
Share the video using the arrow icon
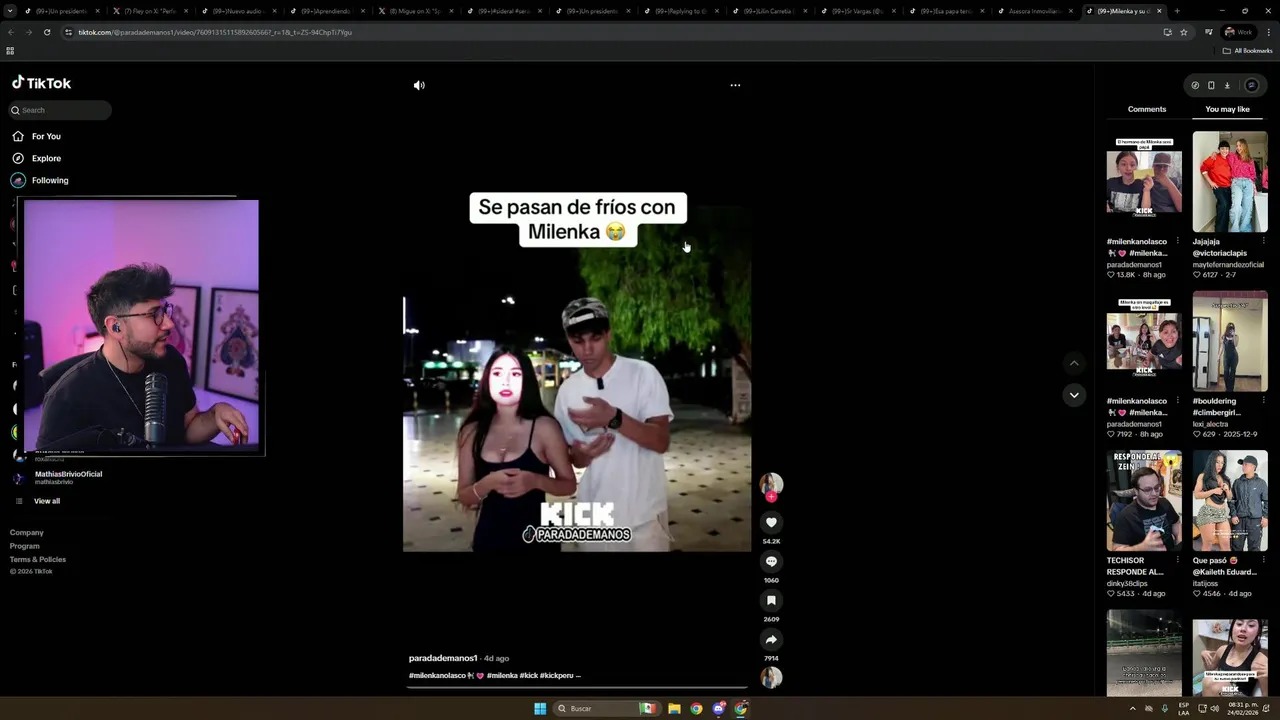(771, 639)
